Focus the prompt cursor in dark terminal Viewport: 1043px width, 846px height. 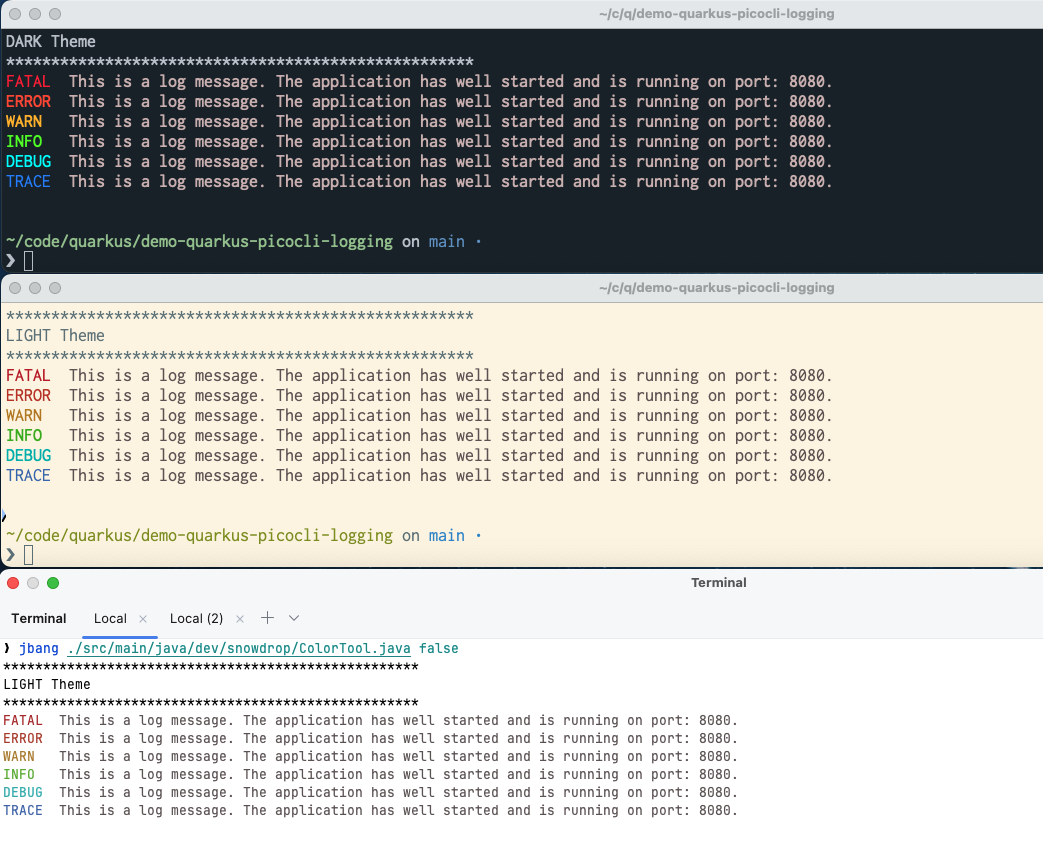[28, 261]
